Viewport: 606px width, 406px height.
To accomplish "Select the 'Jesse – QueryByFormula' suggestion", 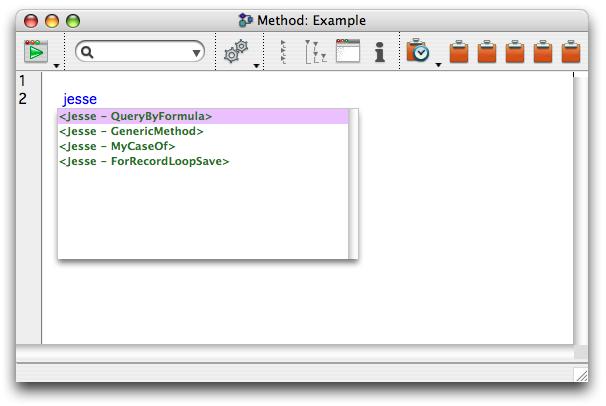I will (135, 117).
